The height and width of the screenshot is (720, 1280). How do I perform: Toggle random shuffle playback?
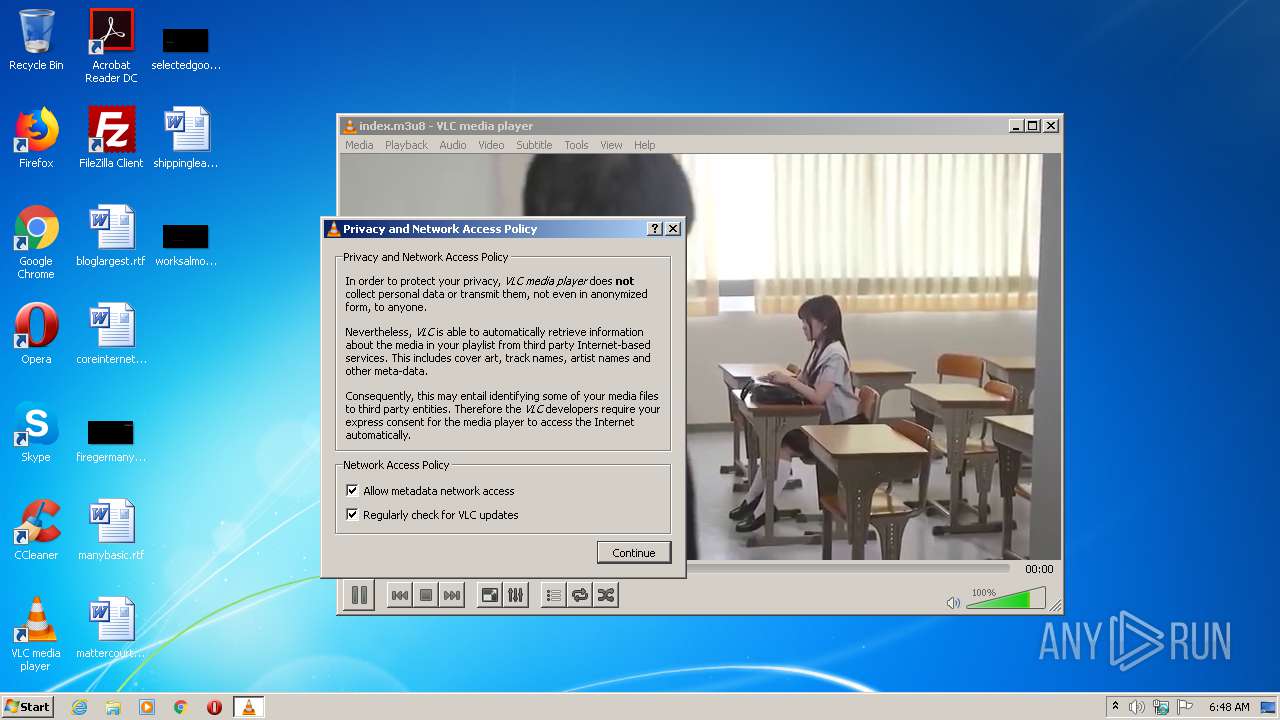click(x=605, y=595)
